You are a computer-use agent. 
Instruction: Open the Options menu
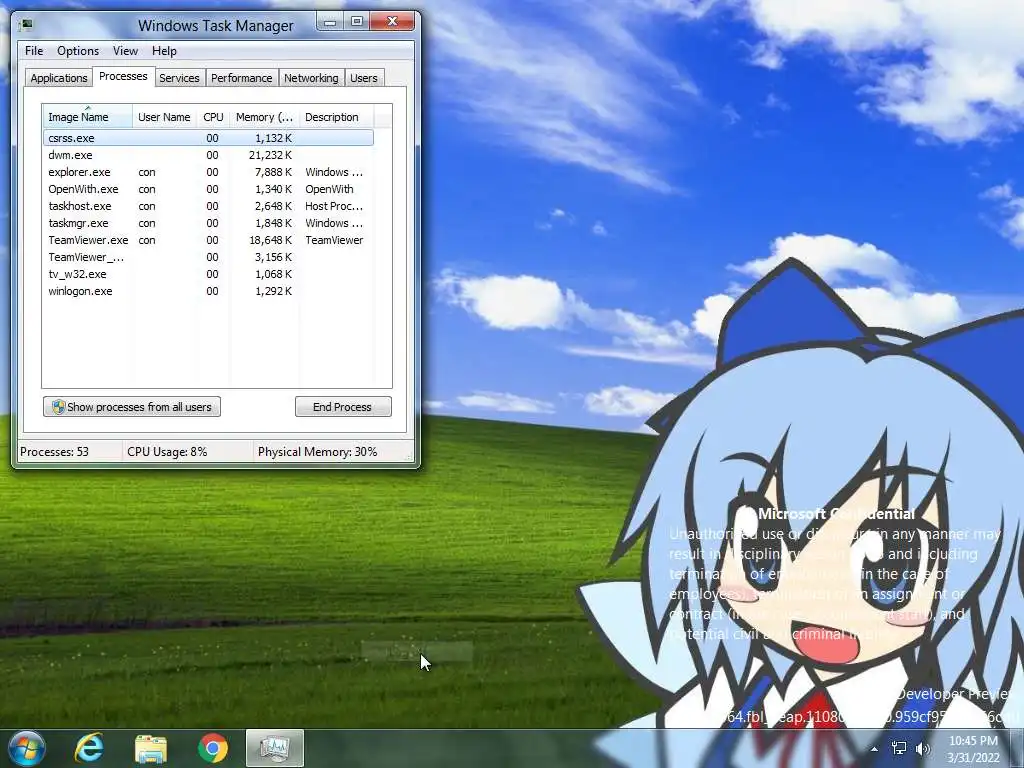pos(78,50)
